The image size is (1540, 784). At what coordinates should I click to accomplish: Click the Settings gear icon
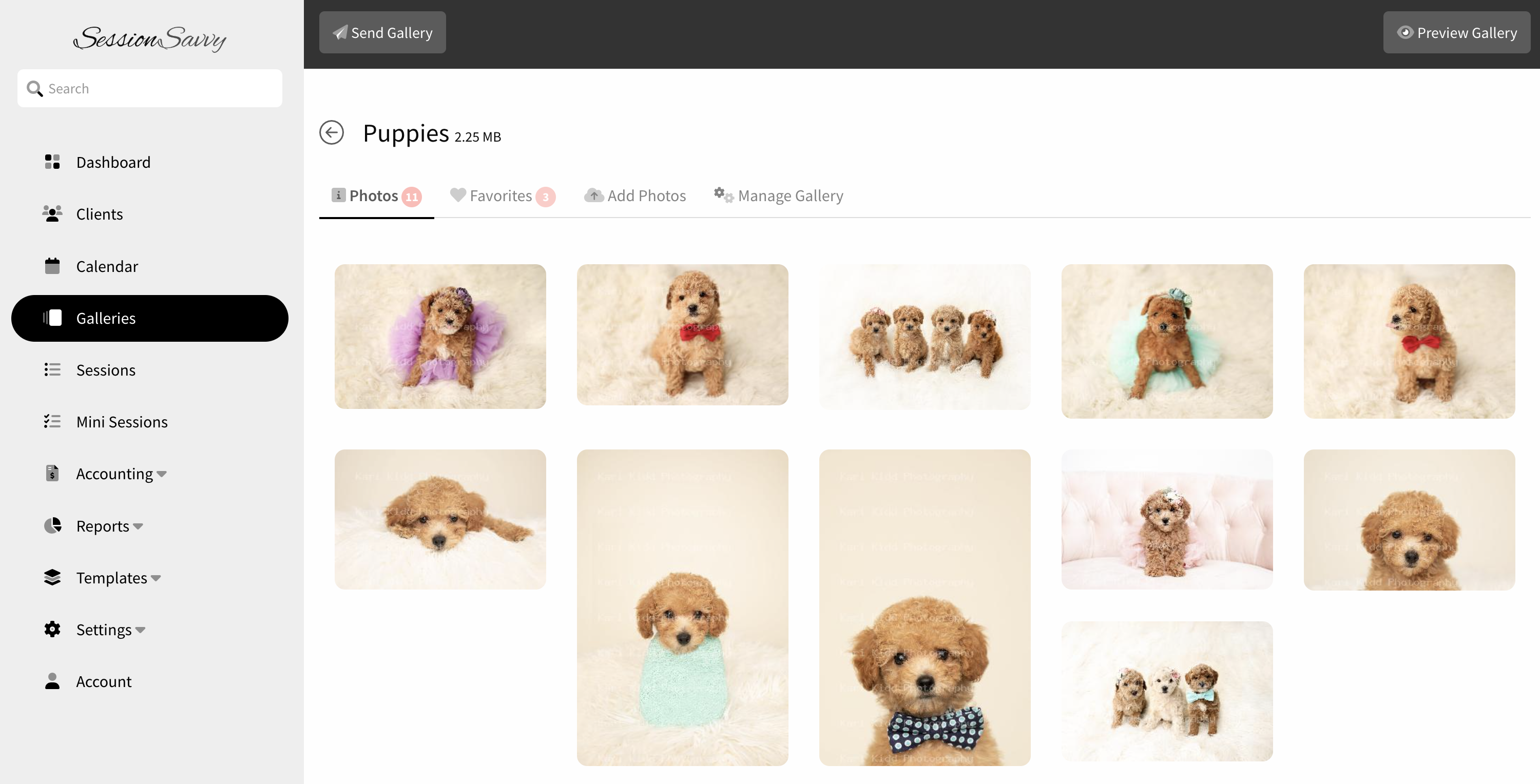click(x=52, y=629)
